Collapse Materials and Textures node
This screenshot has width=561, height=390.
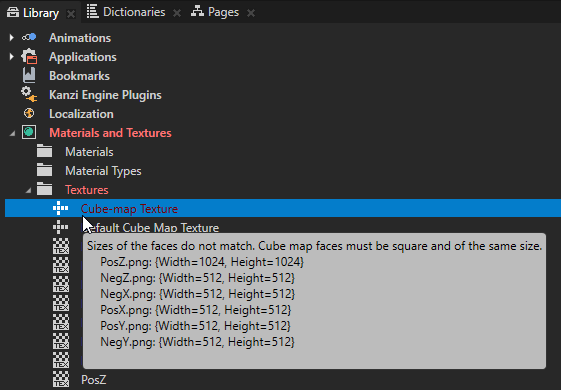[12, 133]
